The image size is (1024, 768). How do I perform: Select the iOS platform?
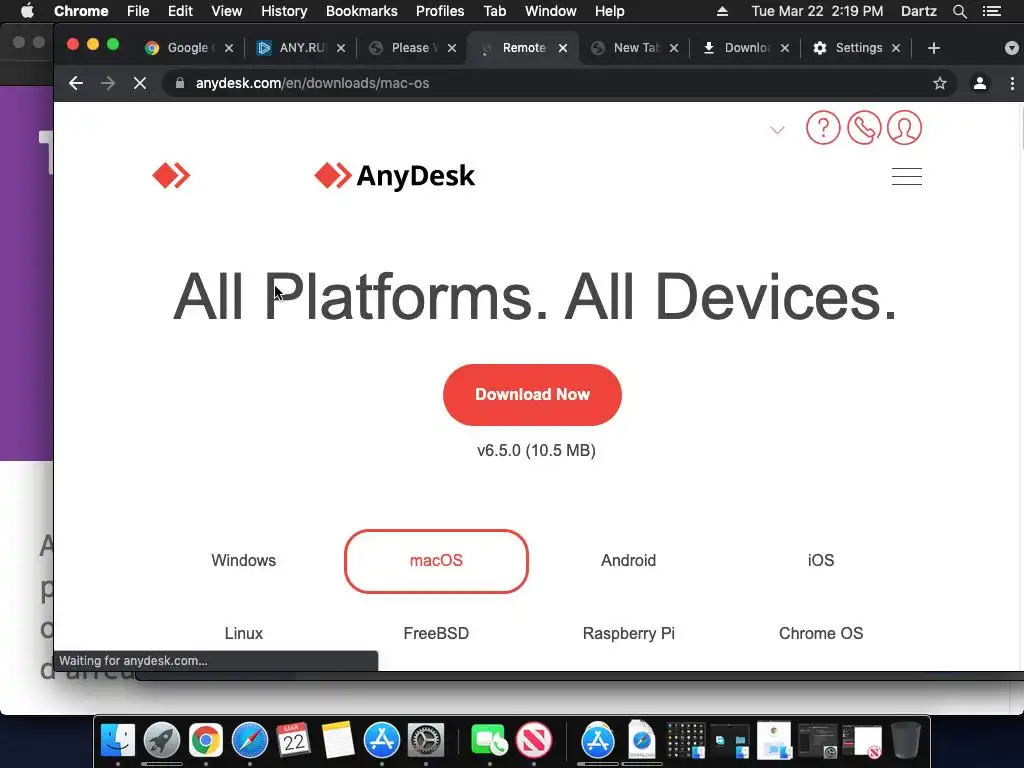(821, 560)
